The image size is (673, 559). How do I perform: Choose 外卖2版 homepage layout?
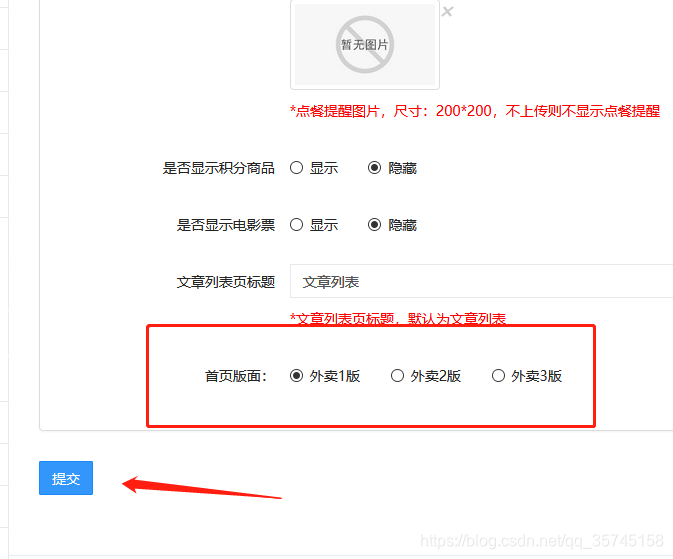(397, 376)
